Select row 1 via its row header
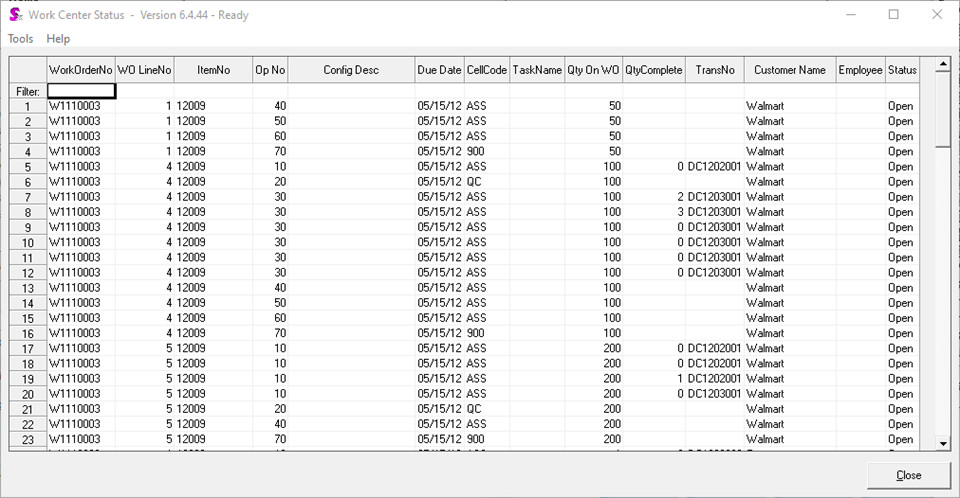Screen dimensions: 960x498 (28, 106)
